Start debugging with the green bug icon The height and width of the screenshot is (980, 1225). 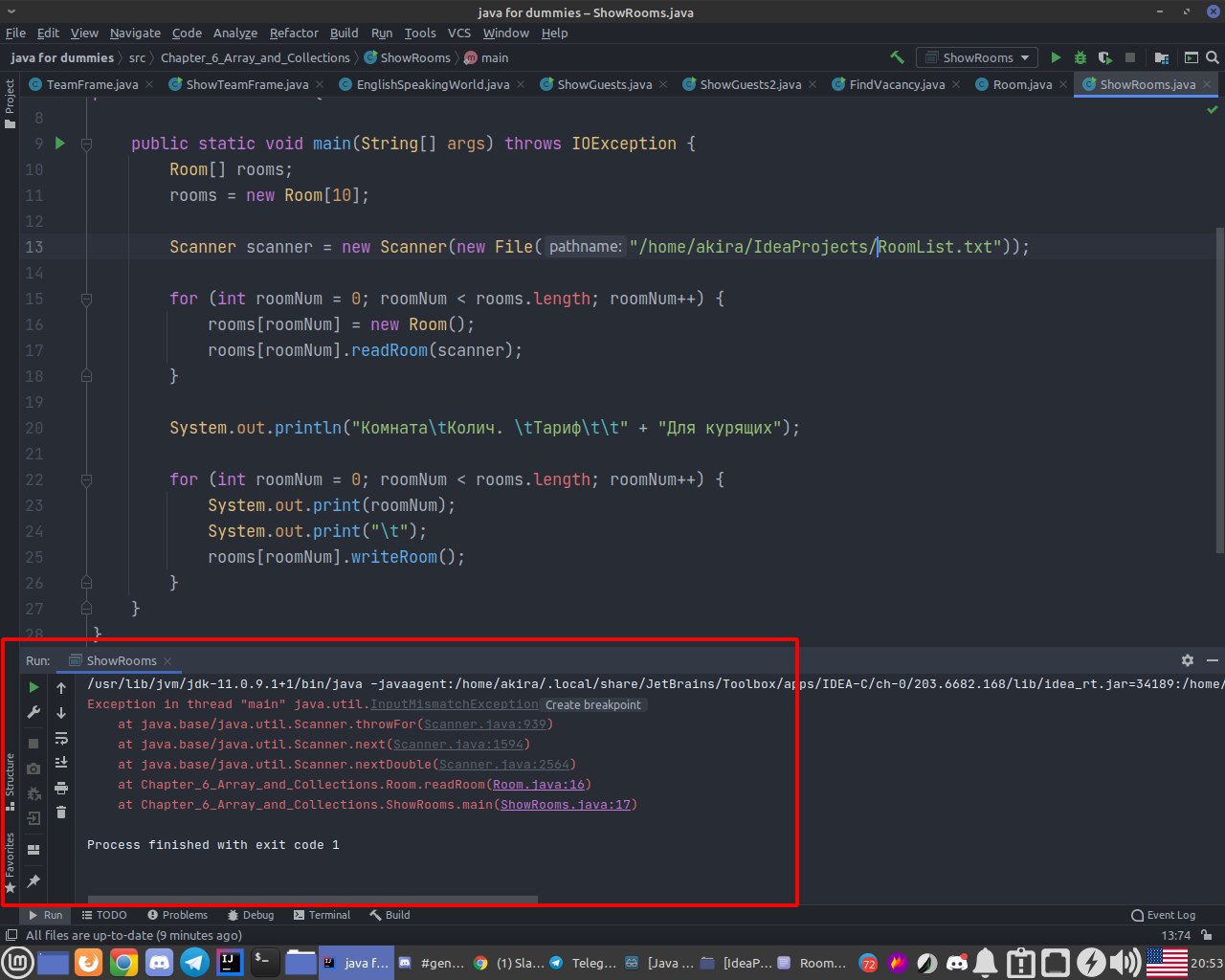(x=1080, y=57)
